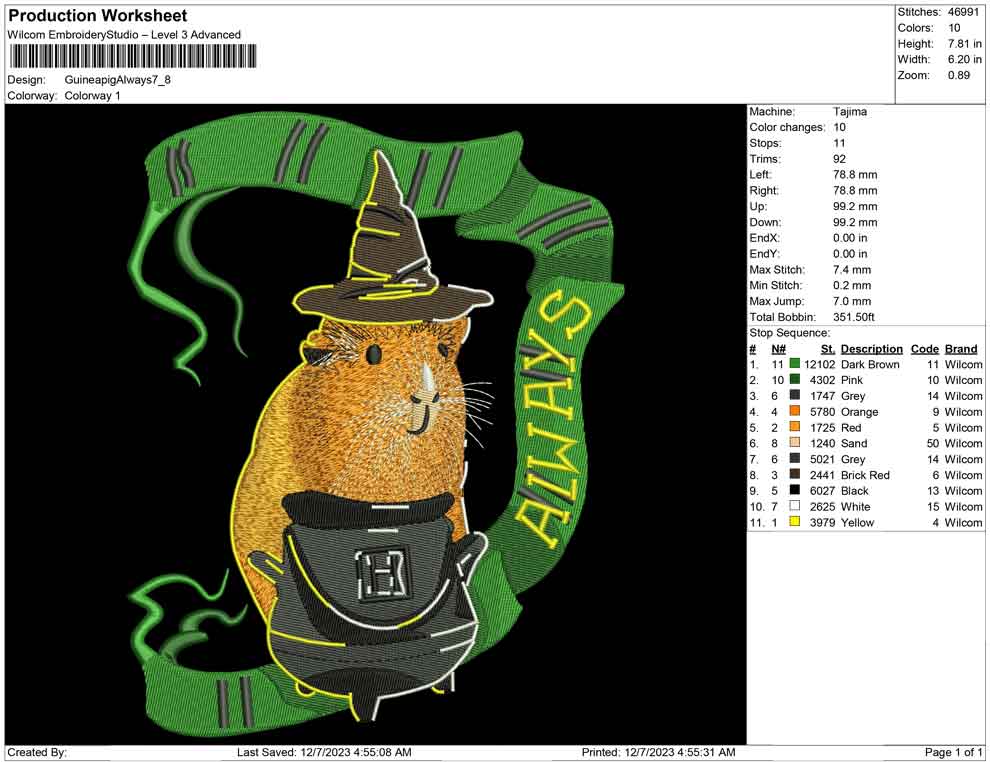990x762 pixels.
Task: Click the Stops value 11
Action: [x=839, y=143]
